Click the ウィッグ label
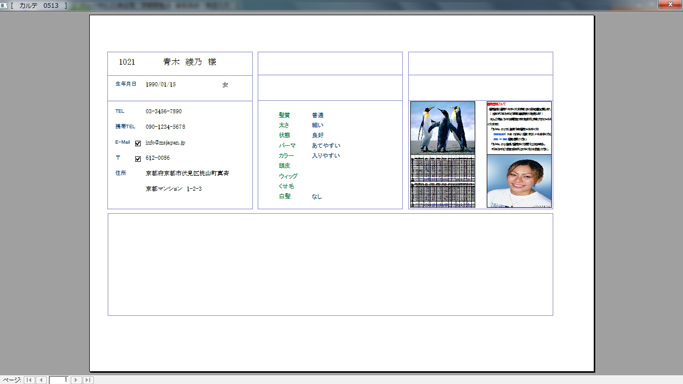 tap(288, 176)
